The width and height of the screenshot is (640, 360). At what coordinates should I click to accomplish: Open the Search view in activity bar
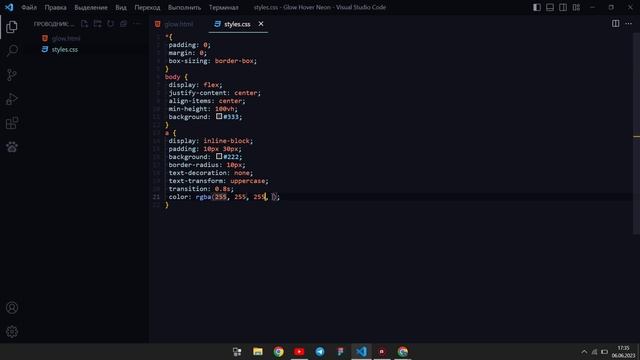[12, 51]
